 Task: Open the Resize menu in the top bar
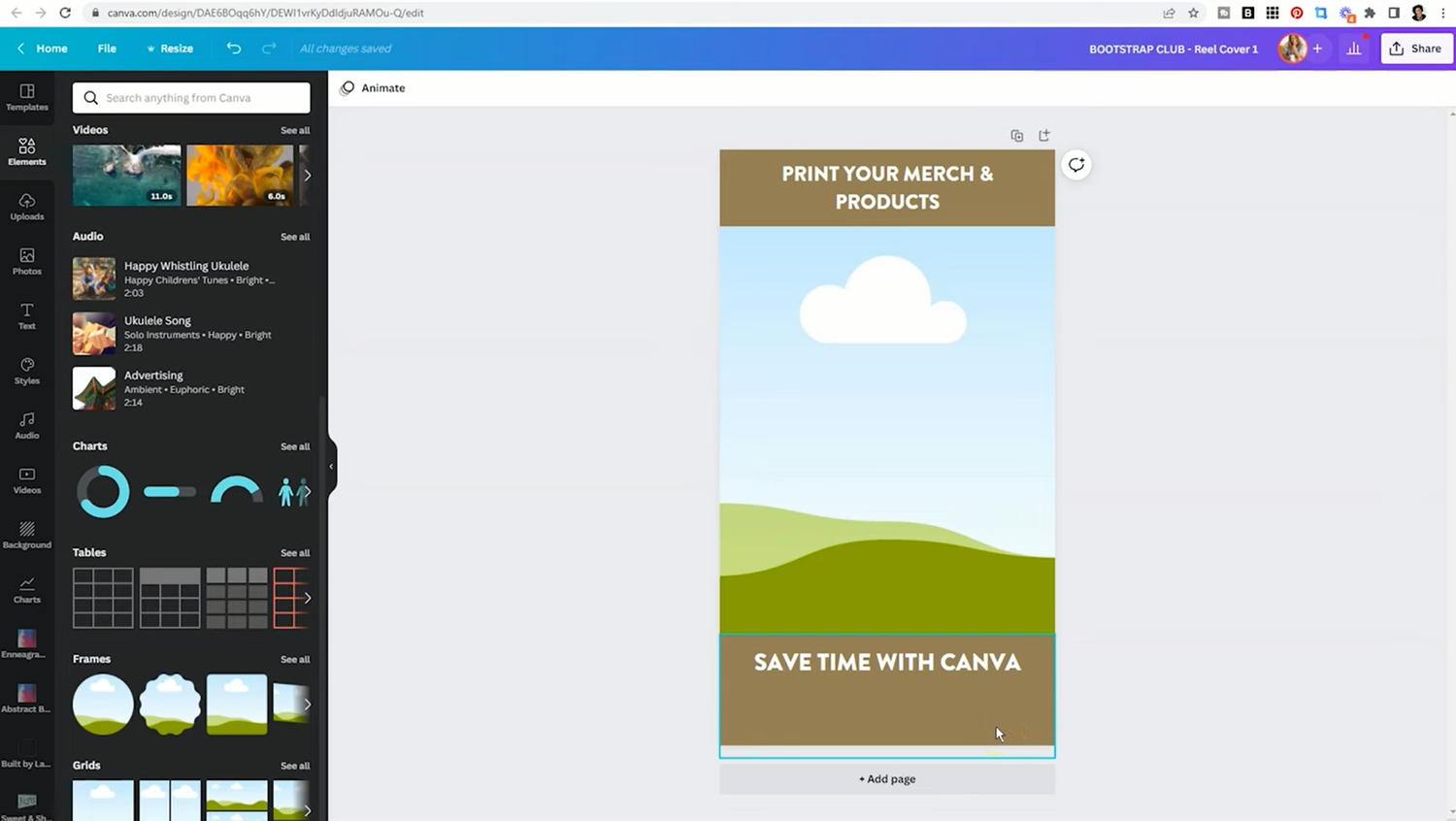[170, 48]
